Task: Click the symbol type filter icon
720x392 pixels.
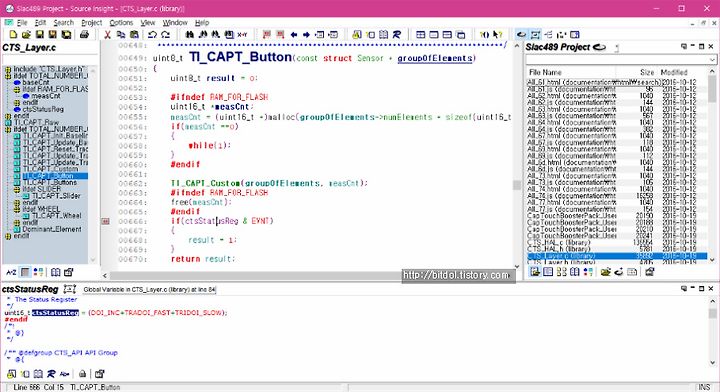Action: point(38,272)
